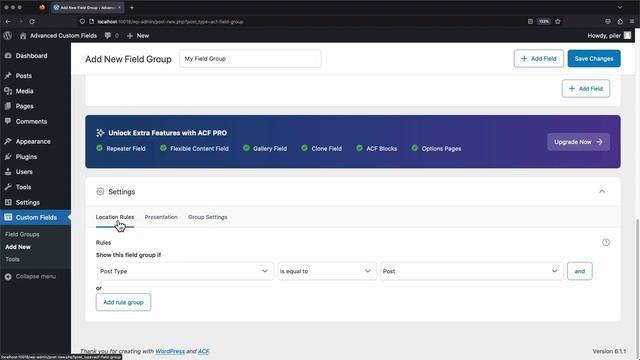Open WordPress footer link

(x=170, y=351)
